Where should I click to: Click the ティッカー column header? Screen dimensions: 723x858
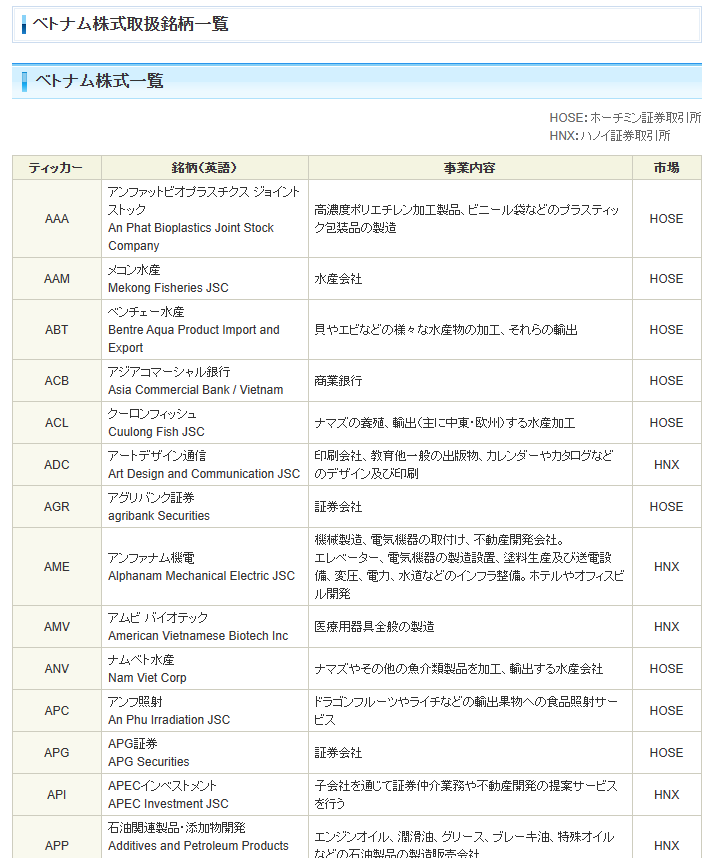click(x=56, y=167)
